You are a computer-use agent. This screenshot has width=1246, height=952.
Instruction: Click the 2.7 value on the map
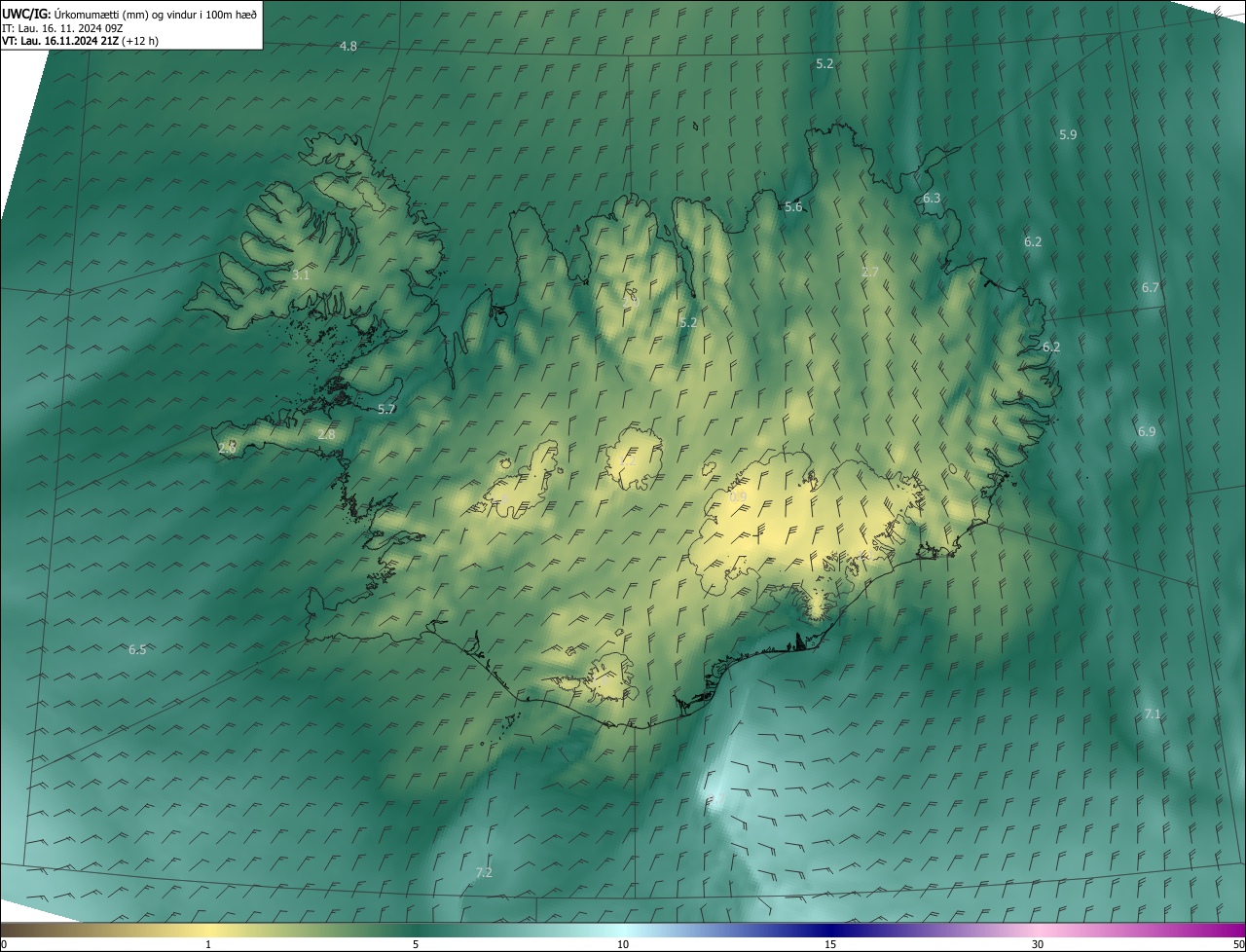tap(870, 273)
